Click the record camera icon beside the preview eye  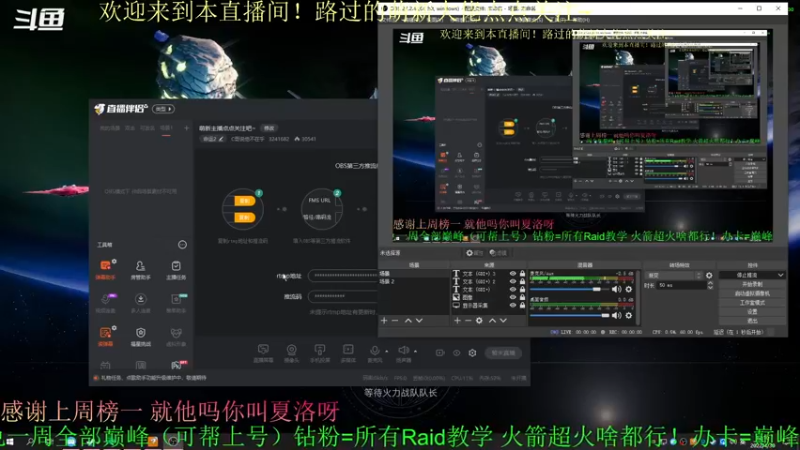(440, 353)
